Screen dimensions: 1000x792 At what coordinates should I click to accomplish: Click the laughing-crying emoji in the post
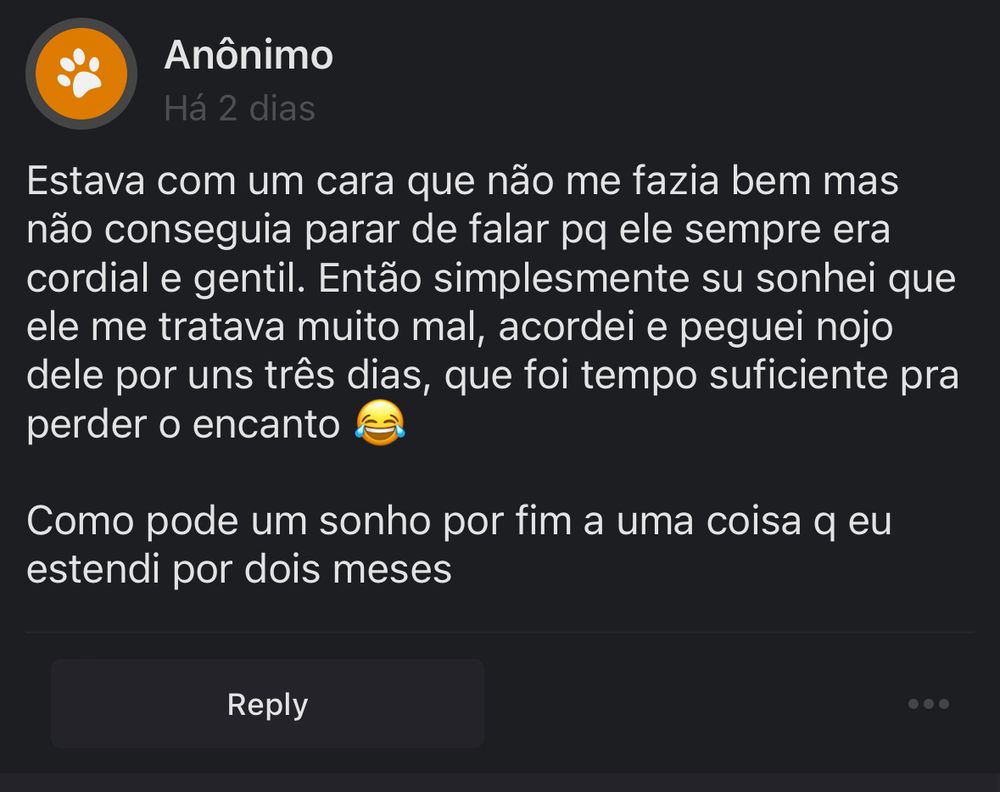pos(380,425)
